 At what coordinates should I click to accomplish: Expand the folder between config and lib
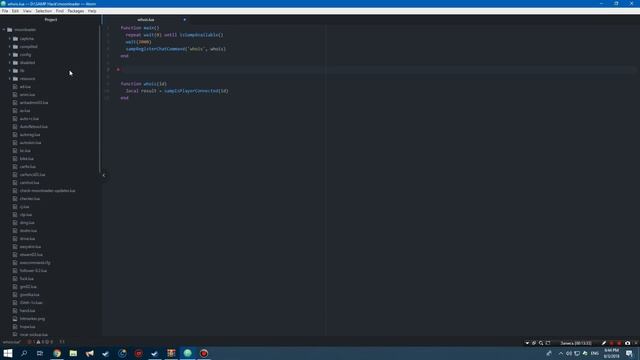point(10,63)
